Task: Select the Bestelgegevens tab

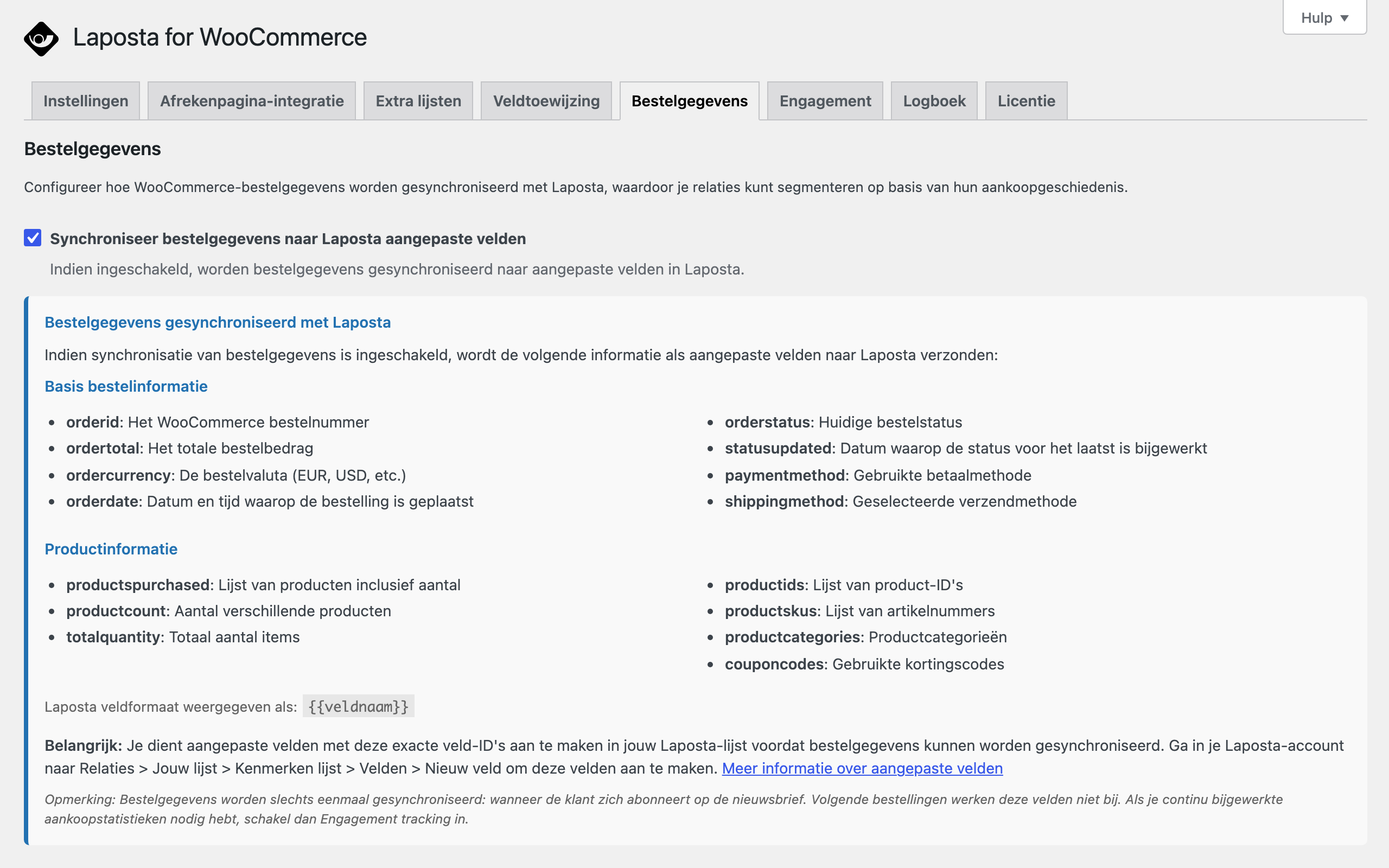Action: coord(689,101)
